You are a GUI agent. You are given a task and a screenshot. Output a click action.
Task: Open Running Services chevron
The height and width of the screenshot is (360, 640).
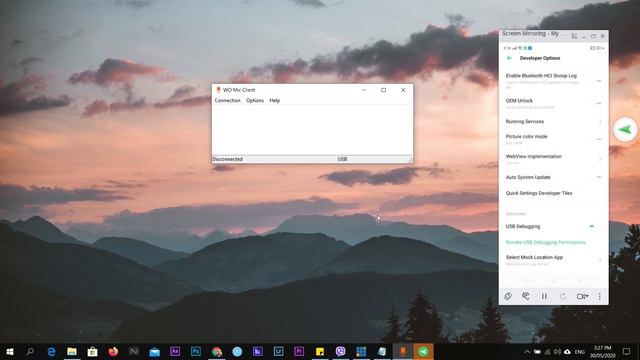pos(600,121)
